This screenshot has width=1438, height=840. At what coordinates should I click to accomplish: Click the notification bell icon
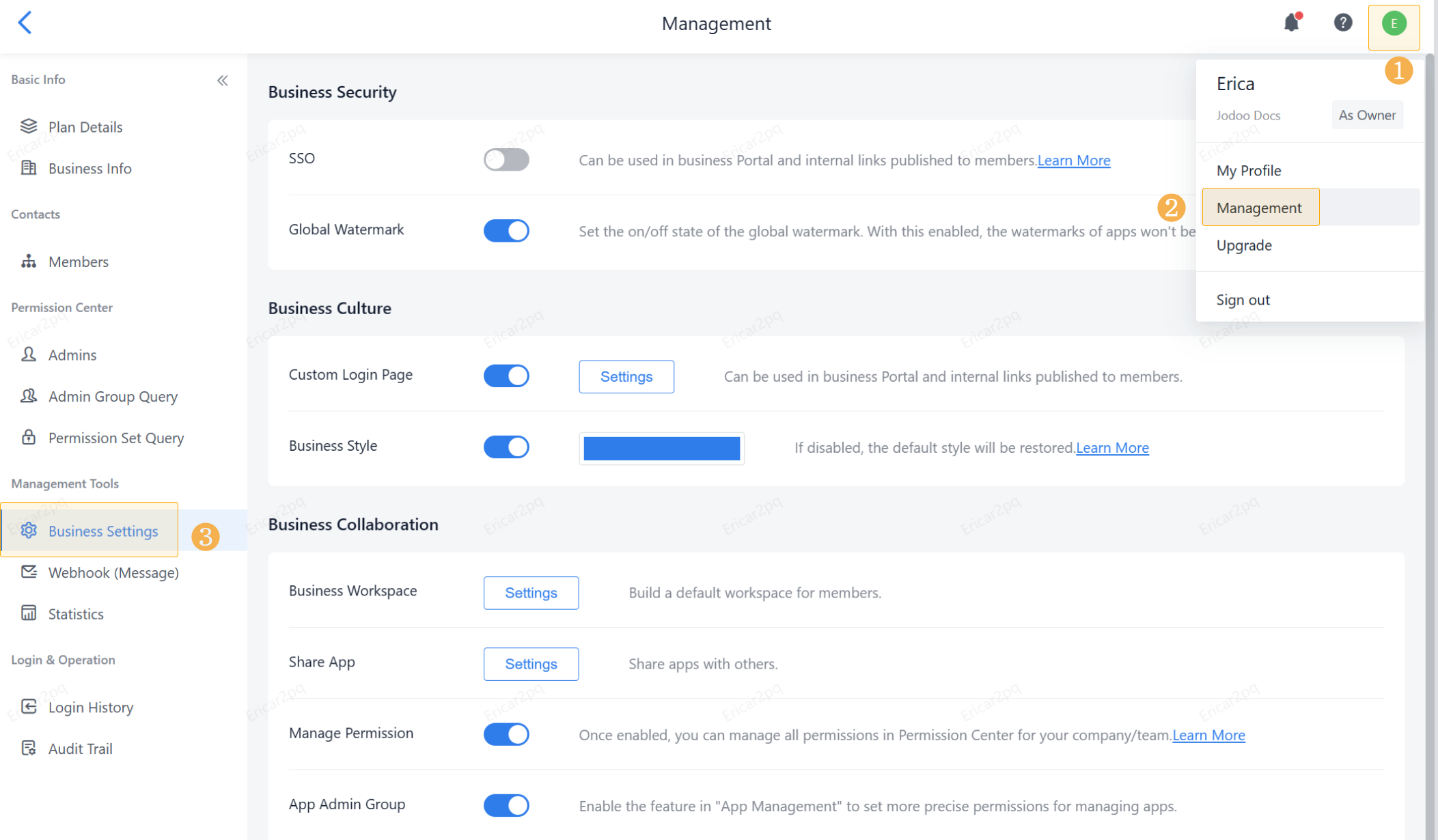1290,23
